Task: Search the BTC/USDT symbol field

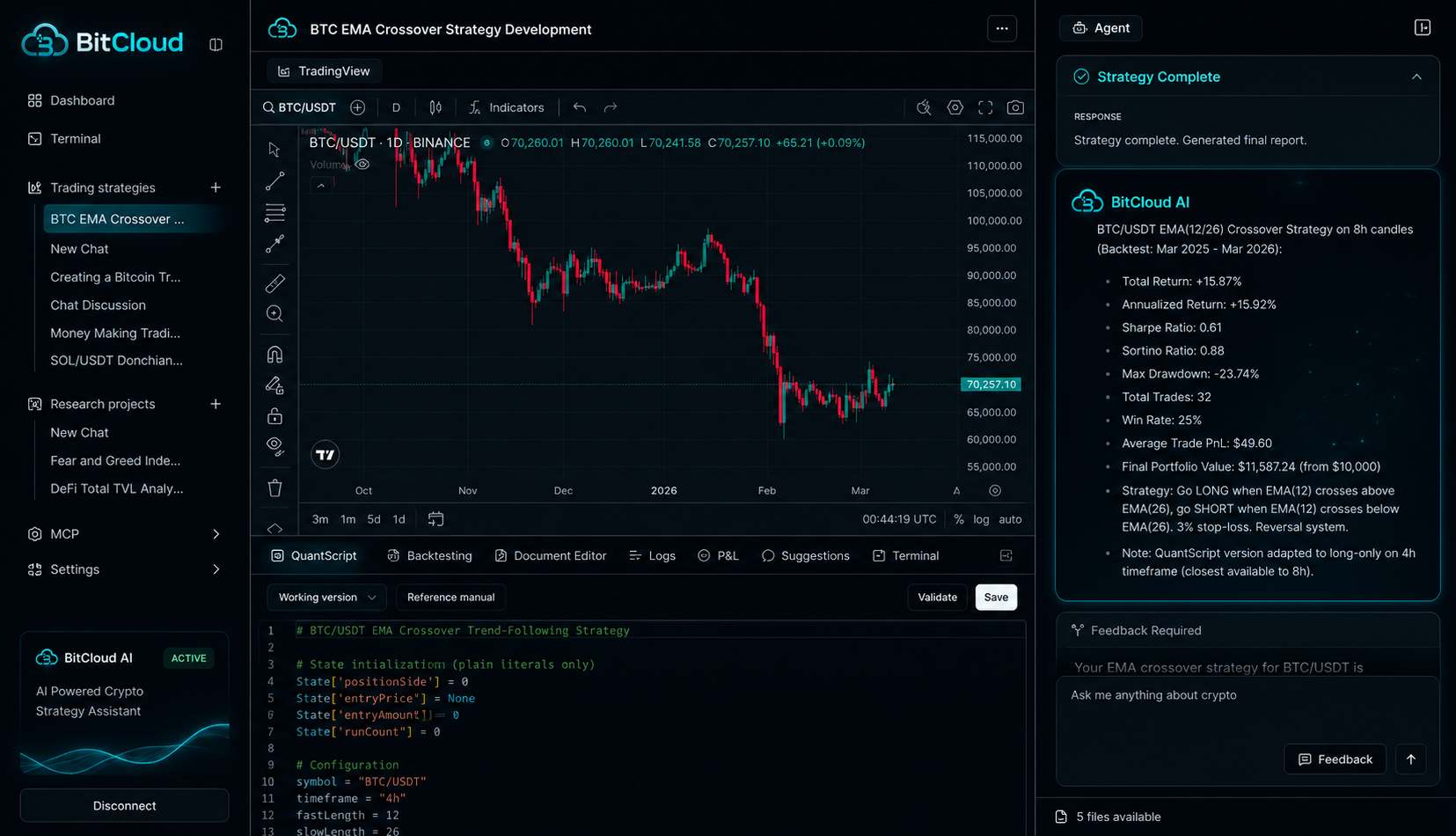Action: (x=299, y=107)
